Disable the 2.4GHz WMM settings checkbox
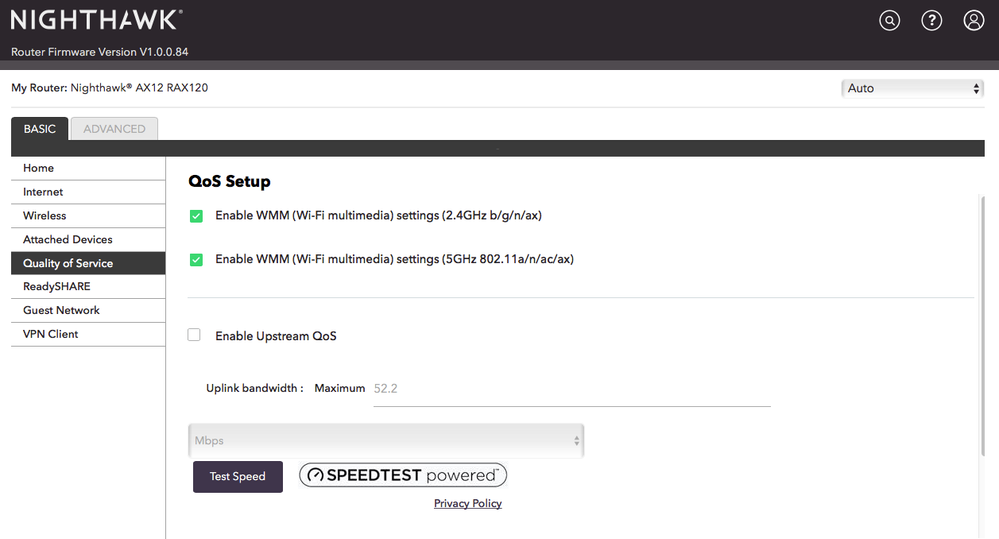Screen dimensions: 999x539 tap(196, 216)
